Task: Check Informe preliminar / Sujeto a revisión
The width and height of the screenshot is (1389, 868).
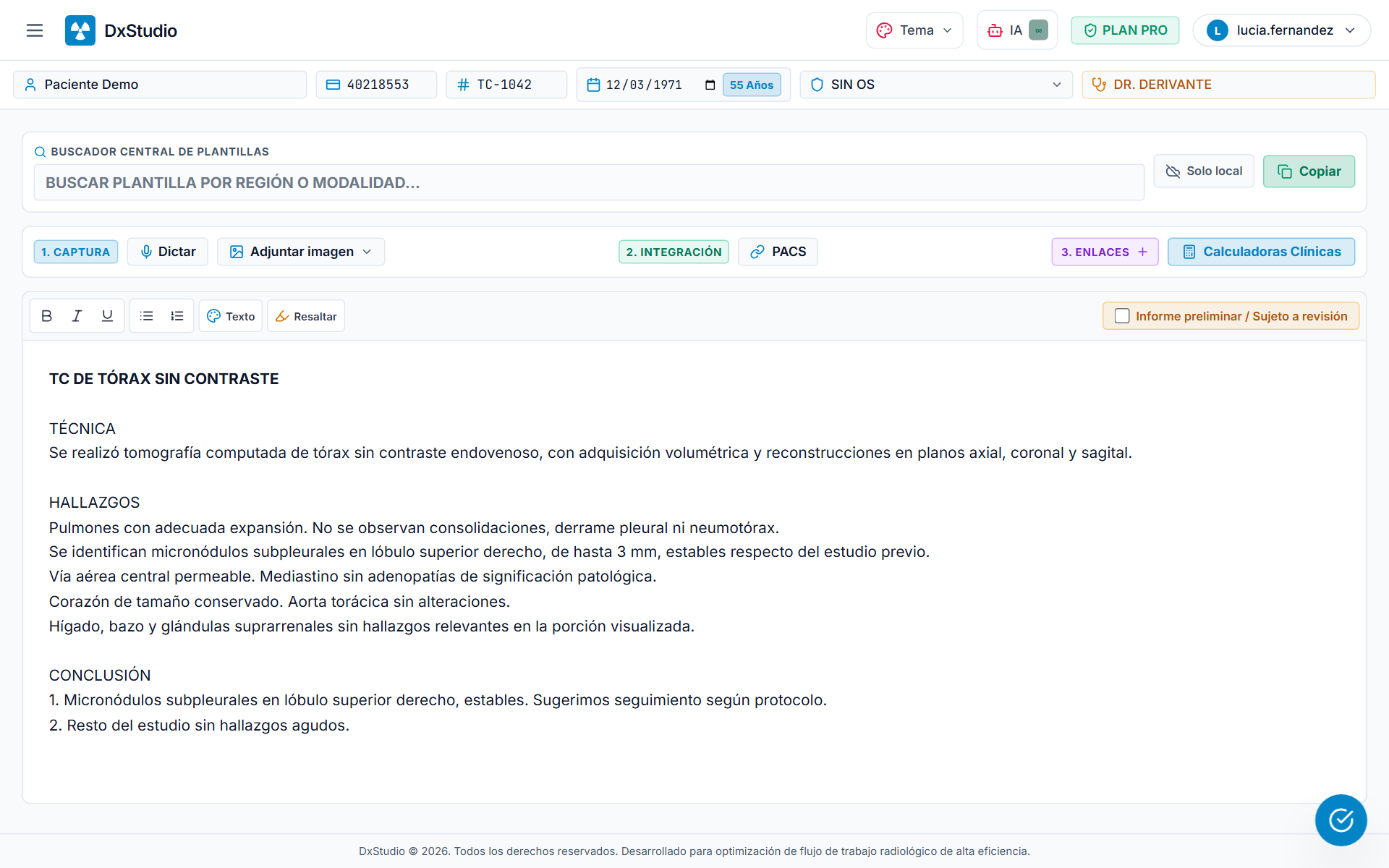Action: 1122,316
